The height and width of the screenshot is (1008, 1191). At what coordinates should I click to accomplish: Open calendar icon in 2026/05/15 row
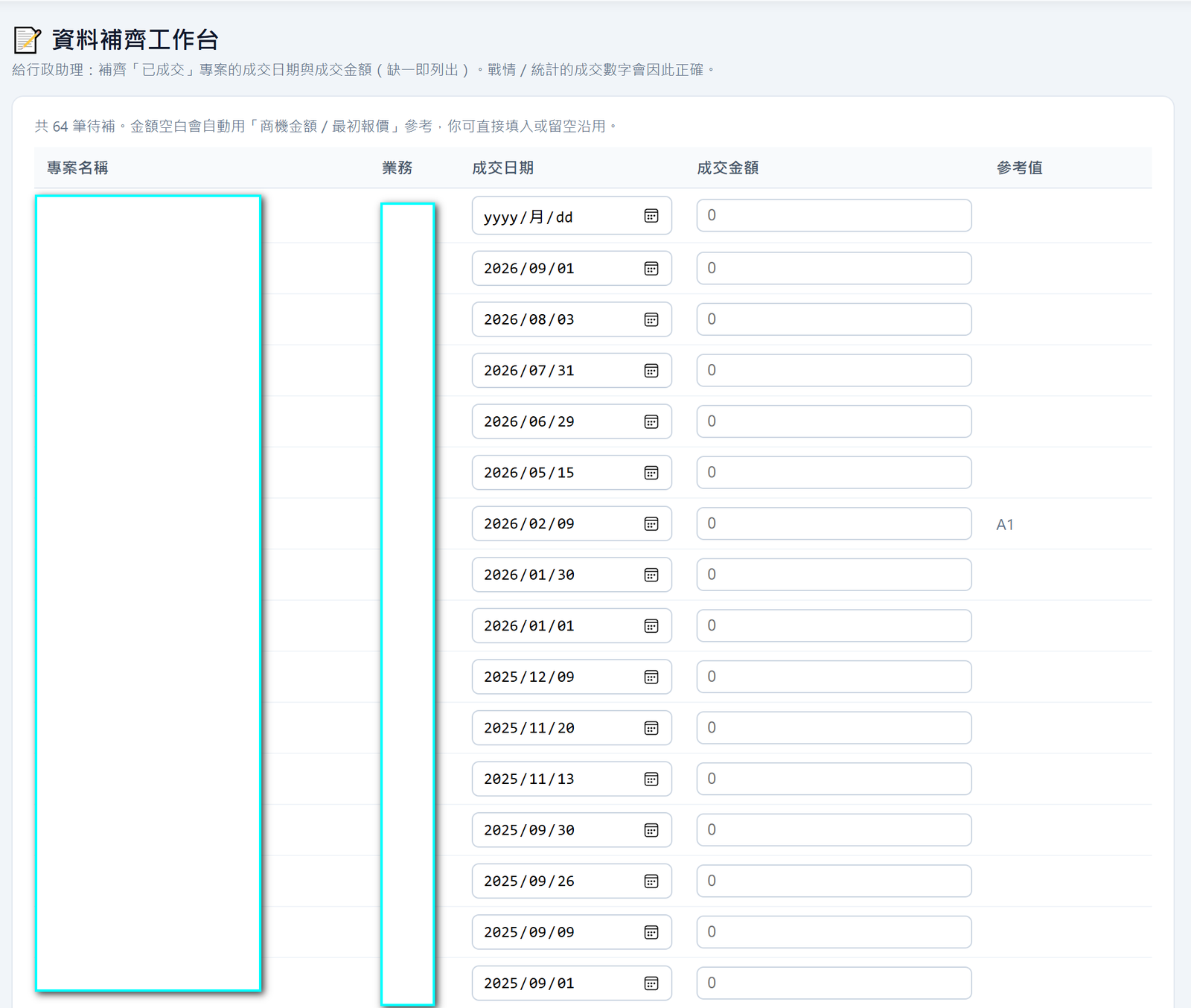tap(651, 473)
